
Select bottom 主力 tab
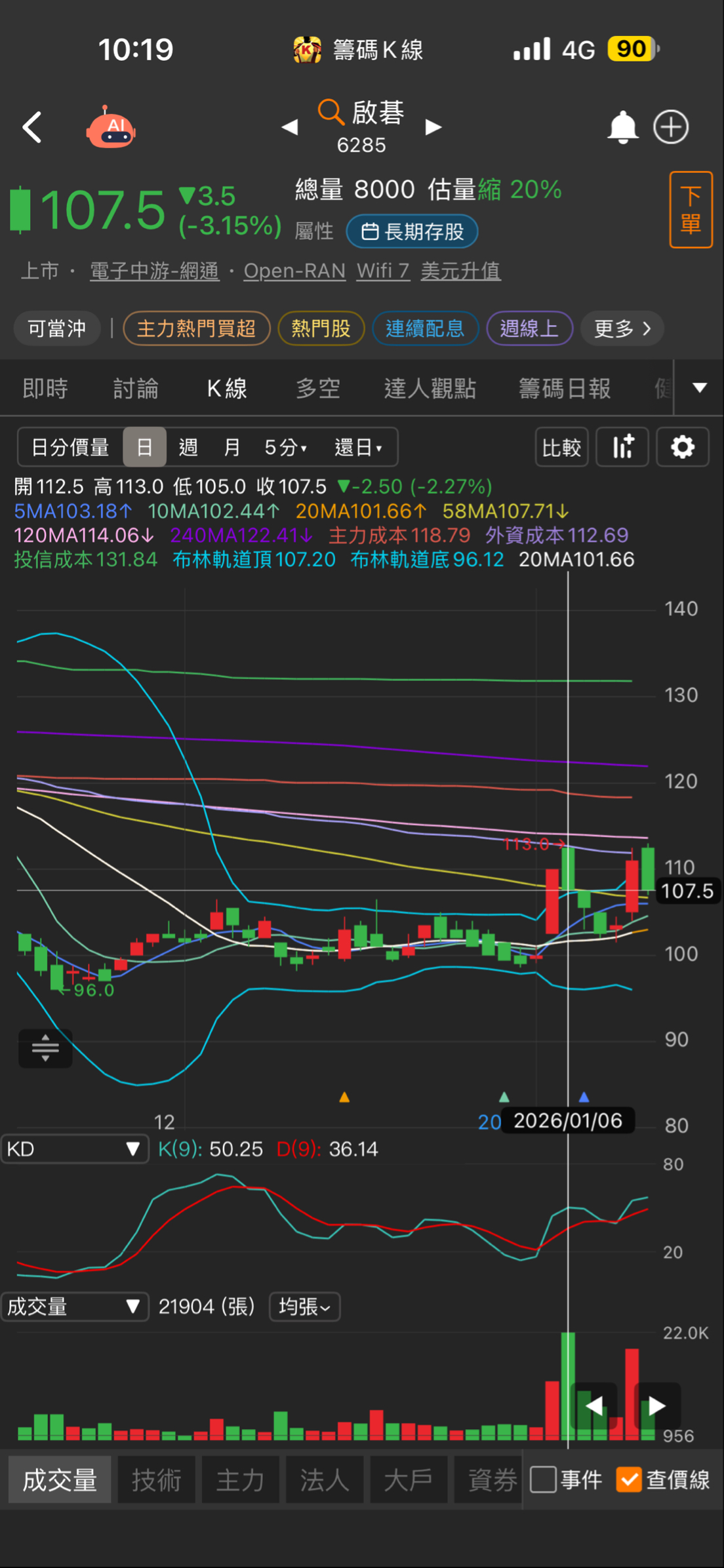[x=240, y=1480]
